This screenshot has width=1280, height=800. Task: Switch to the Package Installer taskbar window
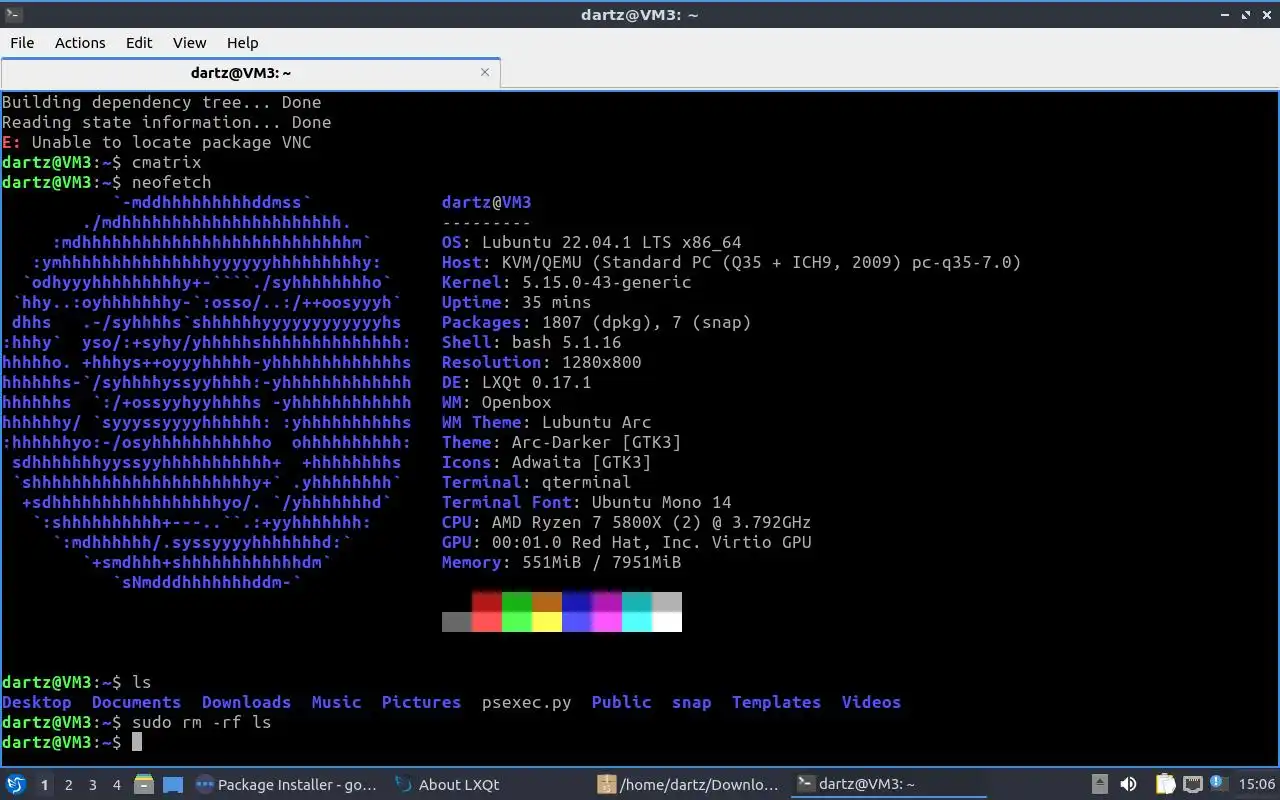tap(288, 784)
